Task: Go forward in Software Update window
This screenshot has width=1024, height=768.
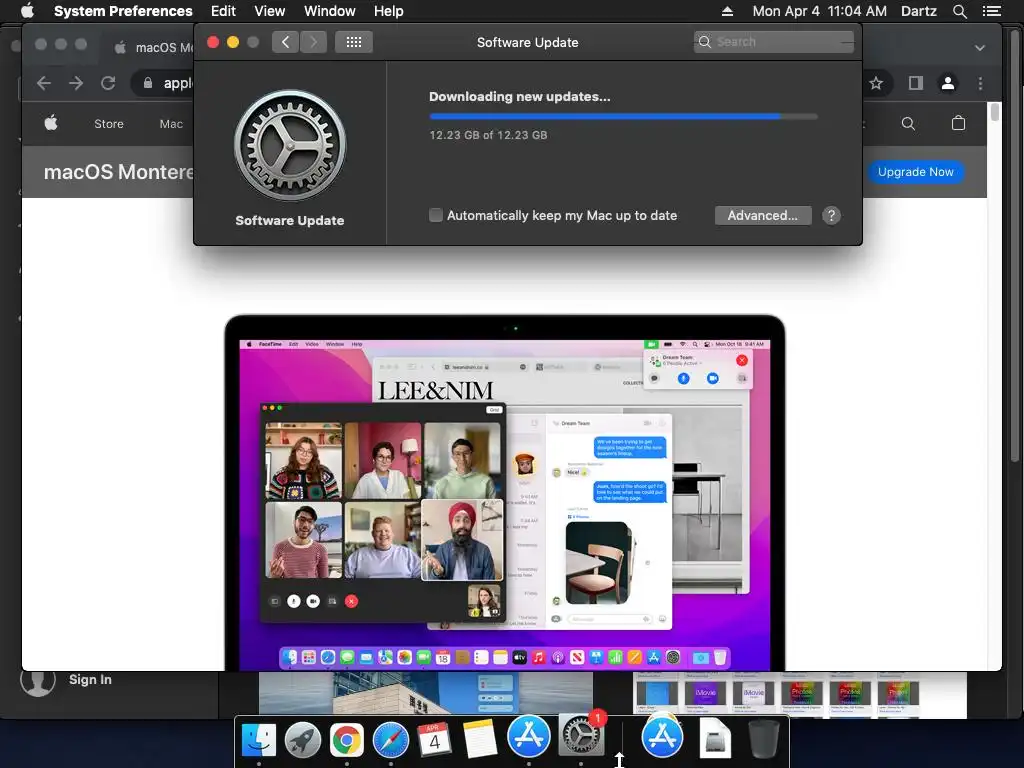Action: 313,42
